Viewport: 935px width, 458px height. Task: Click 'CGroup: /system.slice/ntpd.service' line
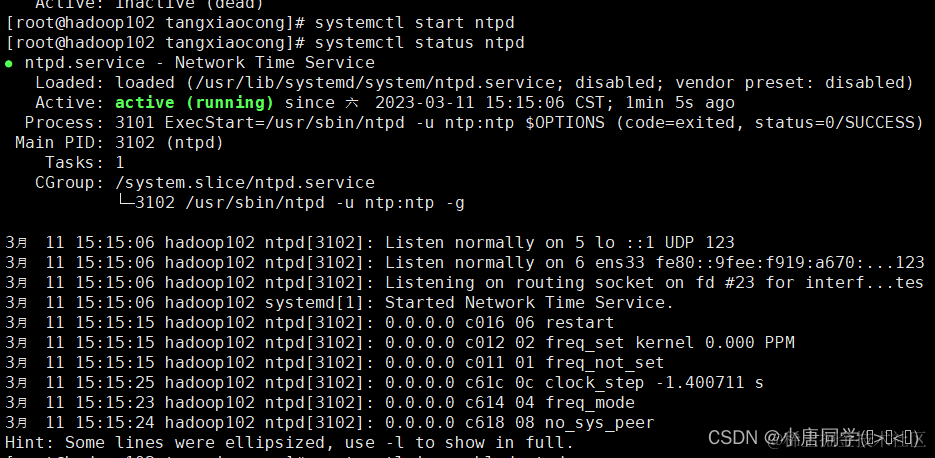click(205, 183)
